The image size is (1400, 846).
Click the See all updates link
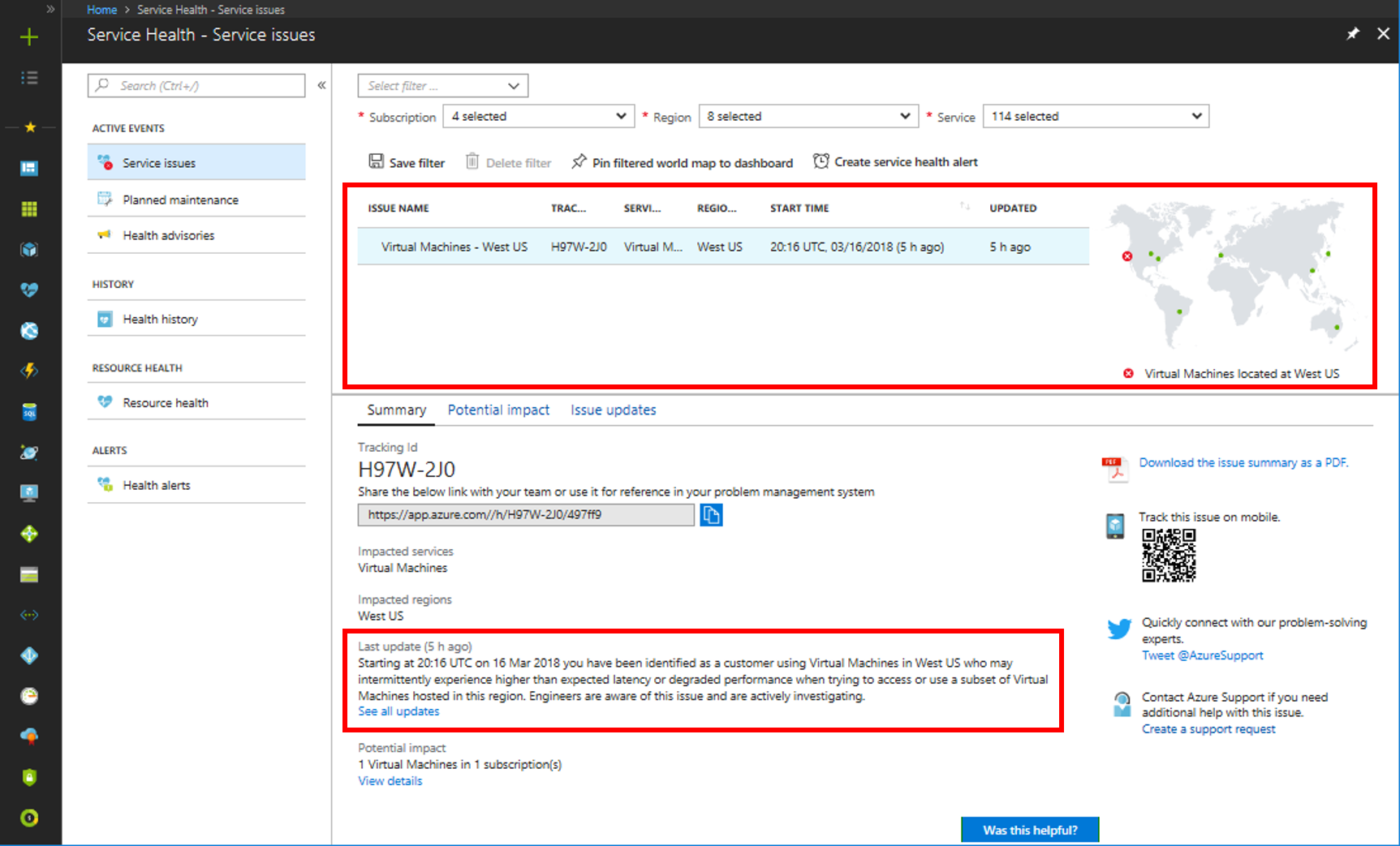[x=398, y=711]
